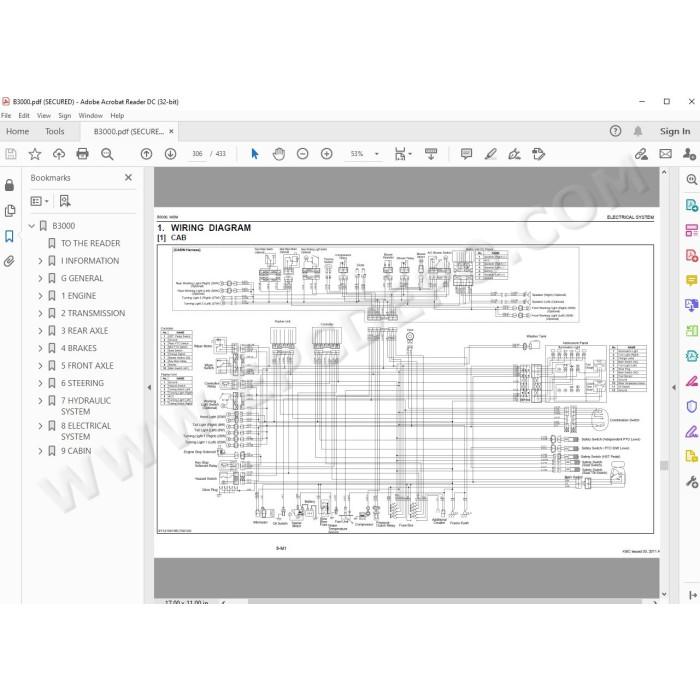Go to previous page arrow
The width and height of the screenshot is (700, 700).
tap(146, 154)
